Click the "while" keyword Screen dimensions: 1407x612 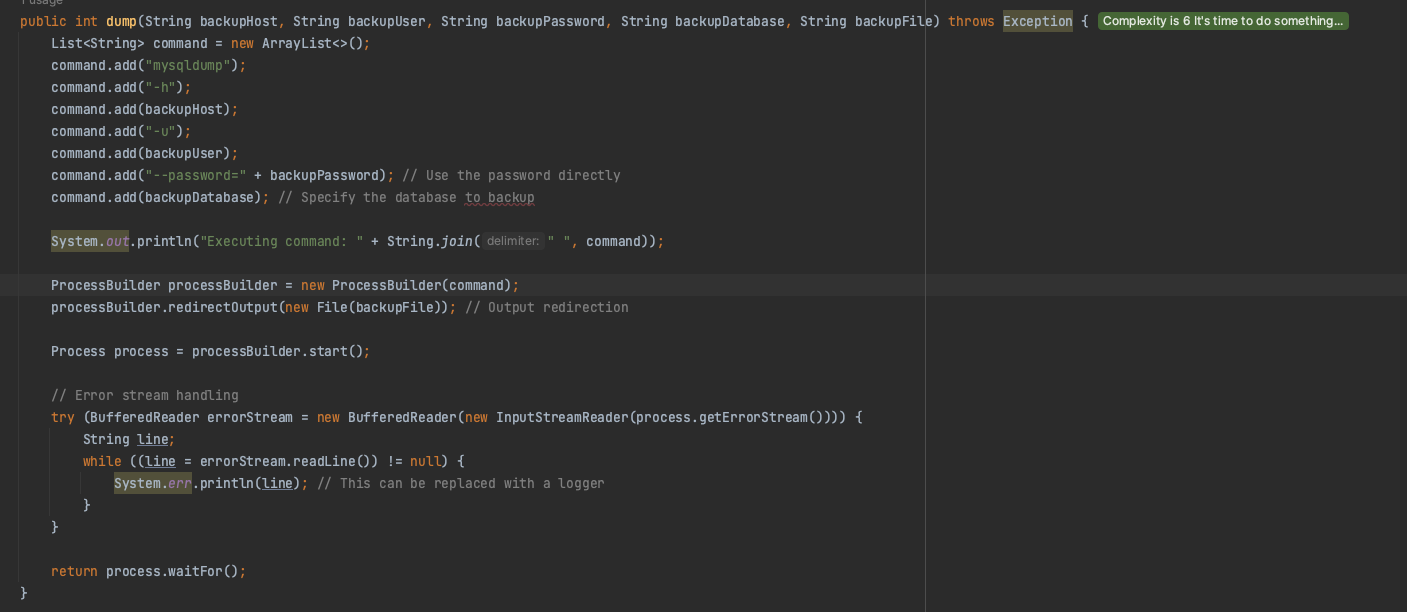(102, 461)
